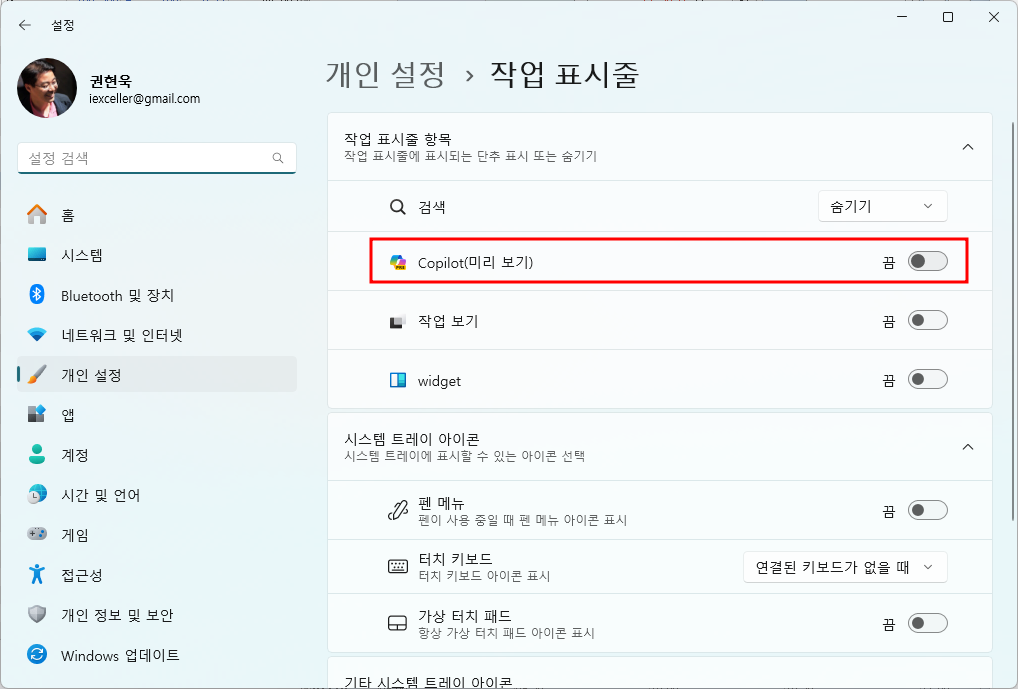
Task: Select 계정 in the sidebar
Action: pos(156,455)
